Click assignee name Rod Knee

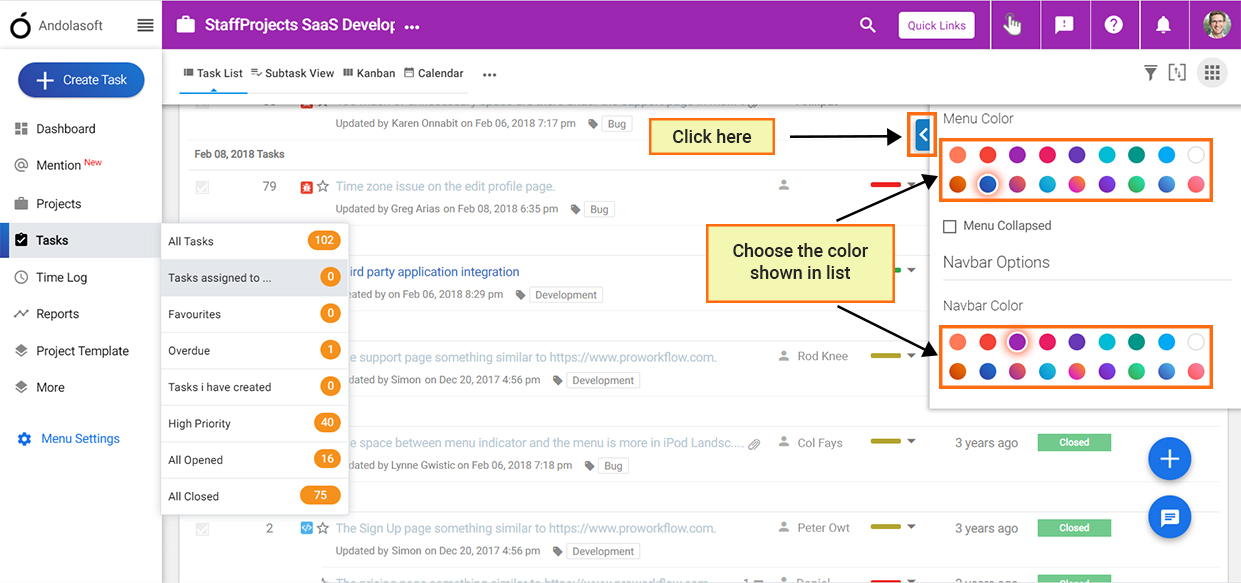tap(822, 356)
